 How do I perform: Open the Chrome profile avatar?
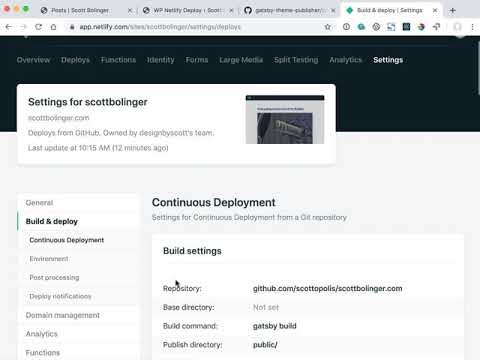(x=457, y=27)
